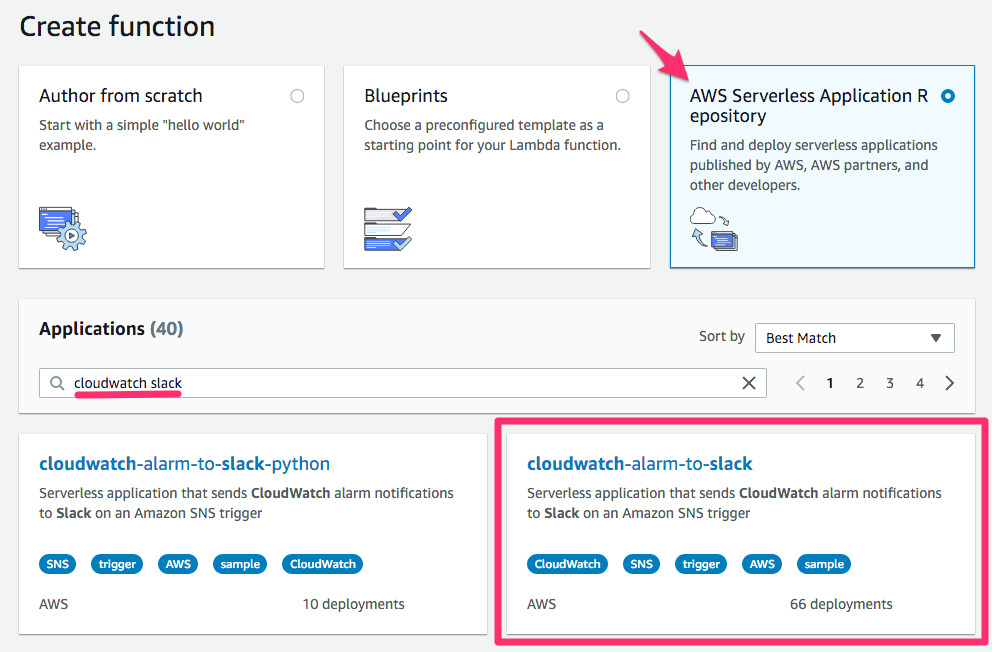This screenshot has height=652, width=992.
Task: Click the Blueprints template checklist icon
Action: point(390,228)
